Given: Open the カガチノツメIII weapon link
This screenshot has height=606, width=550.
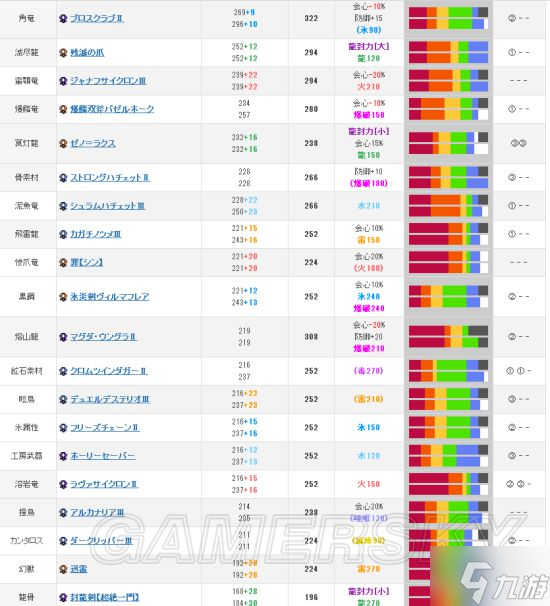Looking at the screenshot, I should pyautogui.click(x=95, y=234).
